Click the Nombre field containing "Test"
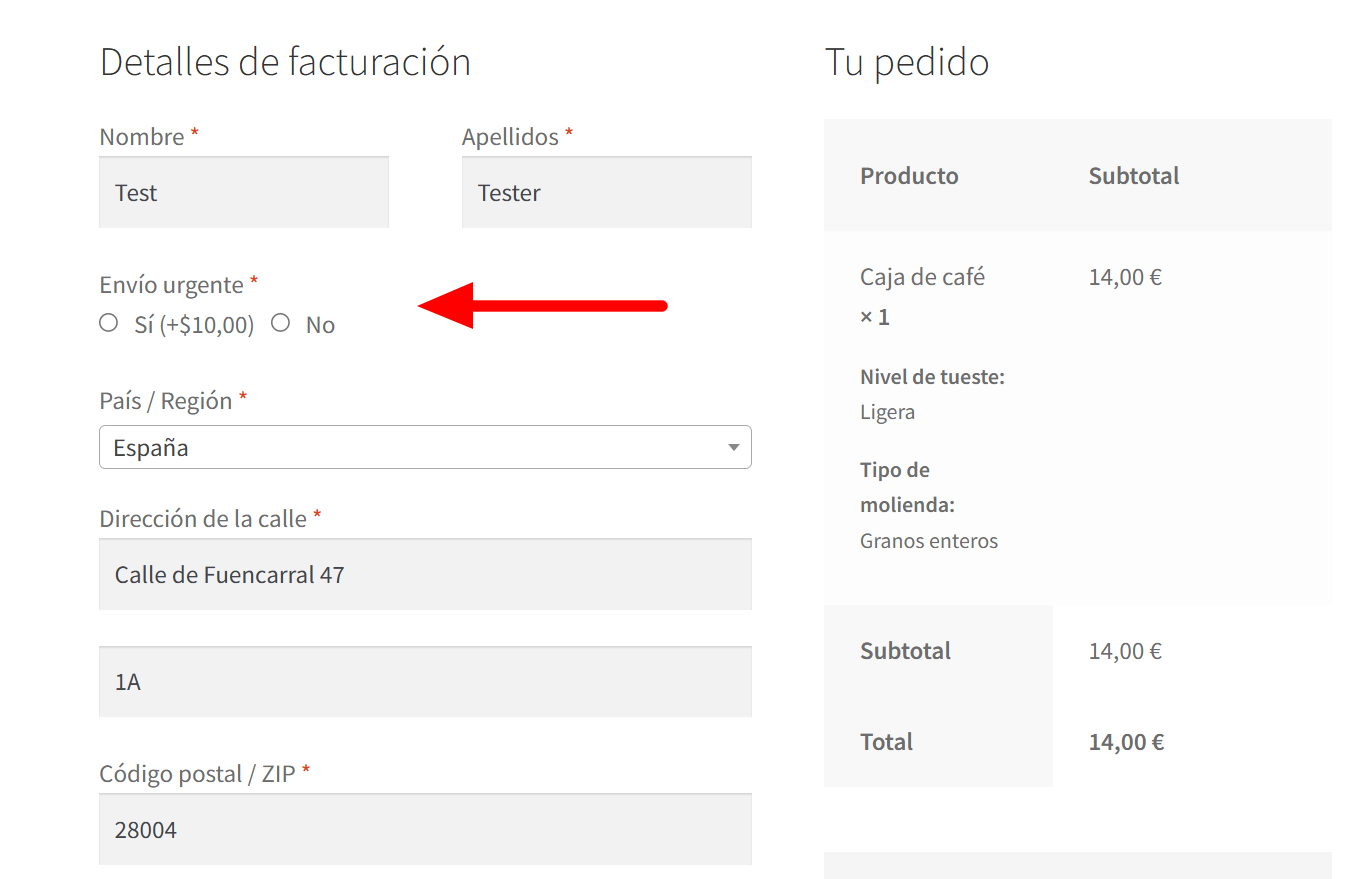1349x879 pixels. (244, 193)
